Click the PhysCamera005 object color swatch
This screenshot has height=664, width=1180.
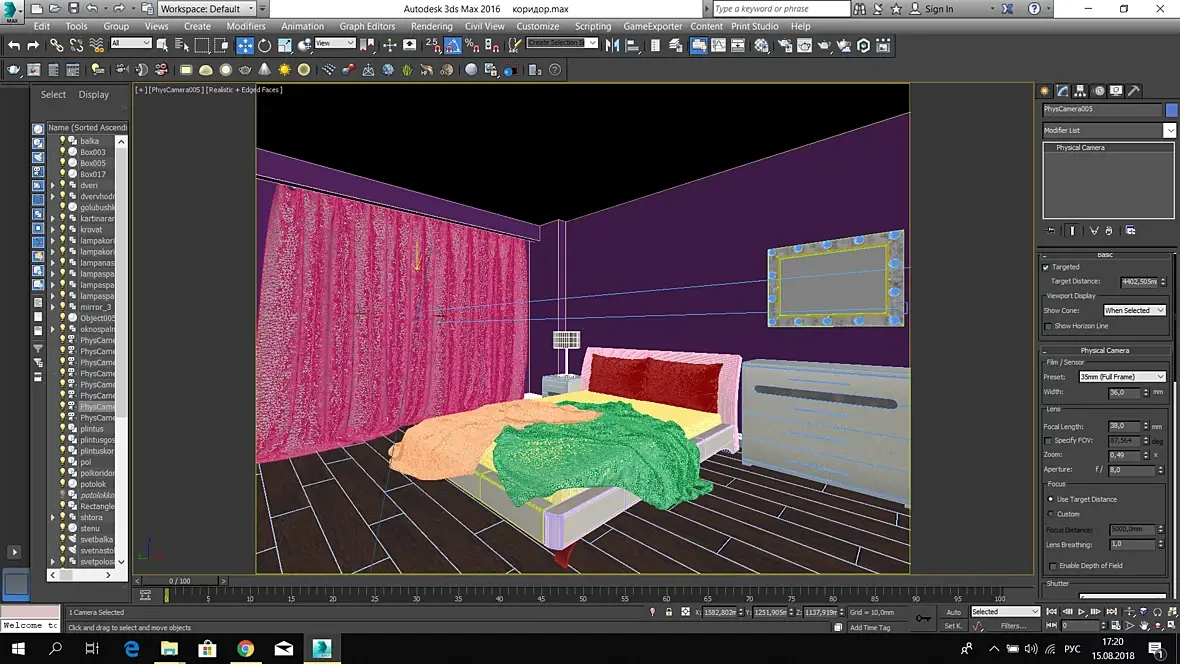1171,110
